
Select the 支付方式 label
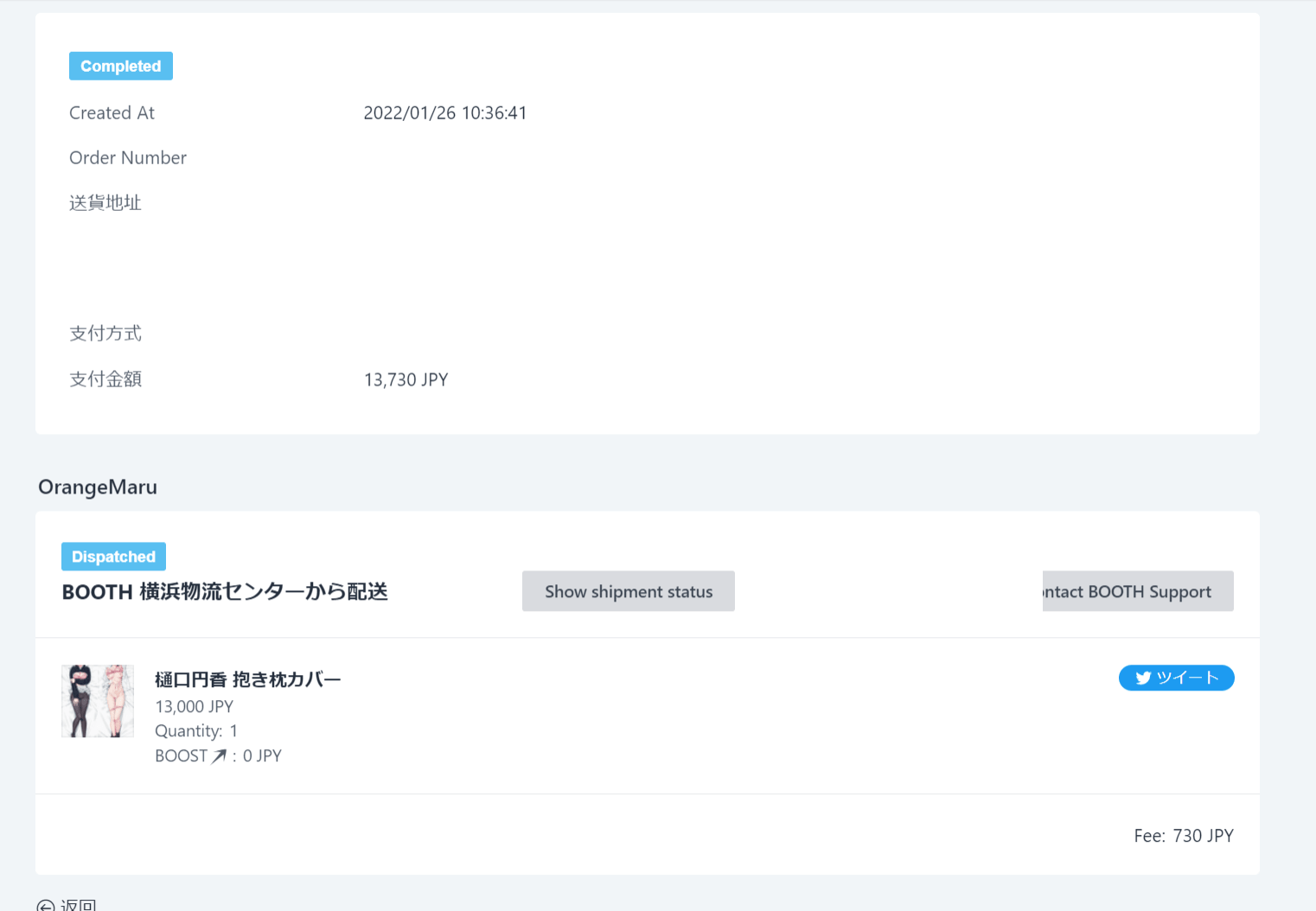(x=105, y=334)
